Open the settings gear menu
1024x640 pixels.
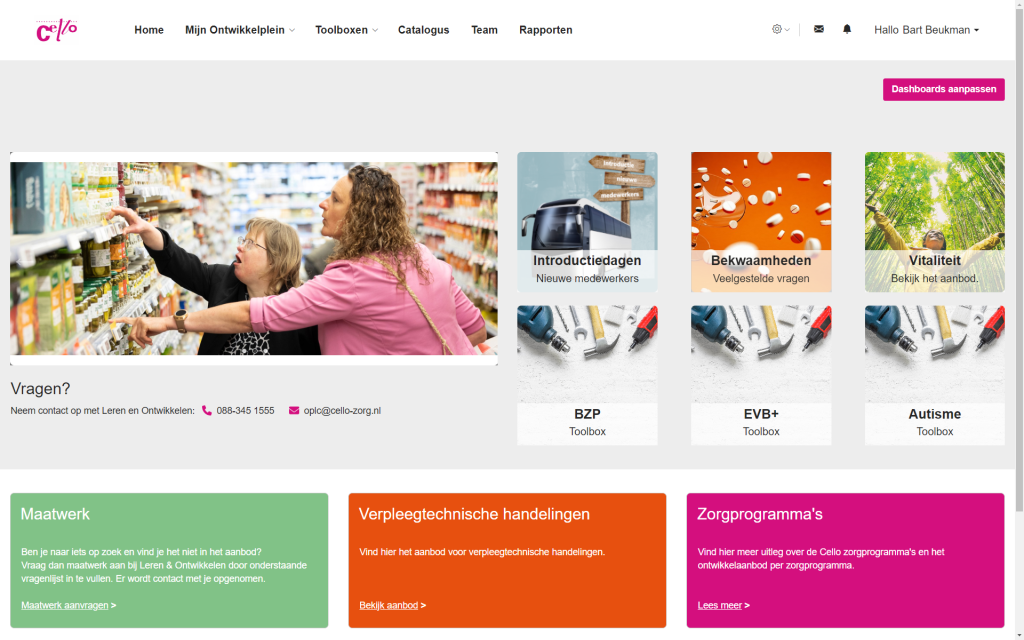click(780, 29)
